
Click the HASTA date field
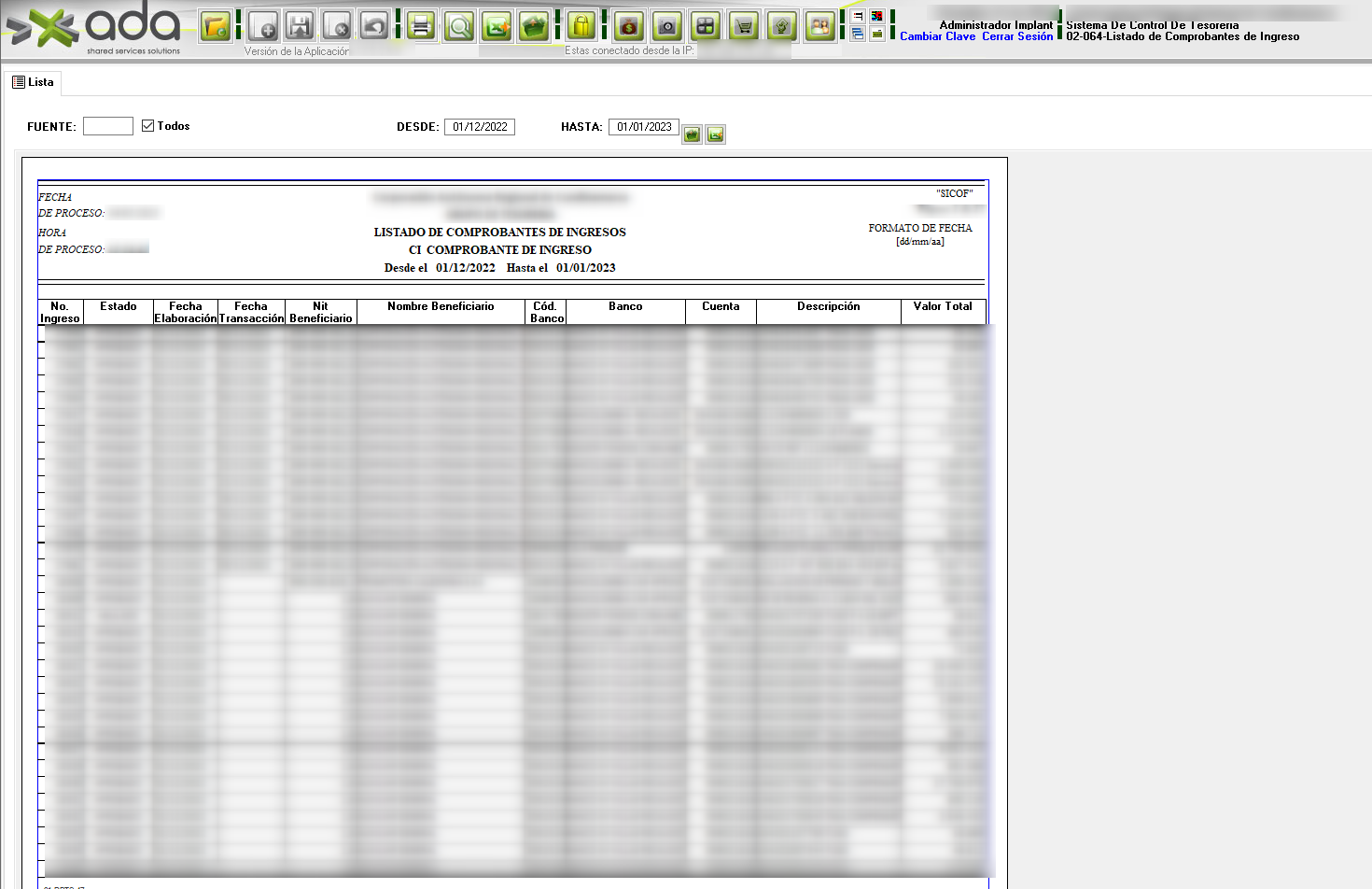point(644,127)
